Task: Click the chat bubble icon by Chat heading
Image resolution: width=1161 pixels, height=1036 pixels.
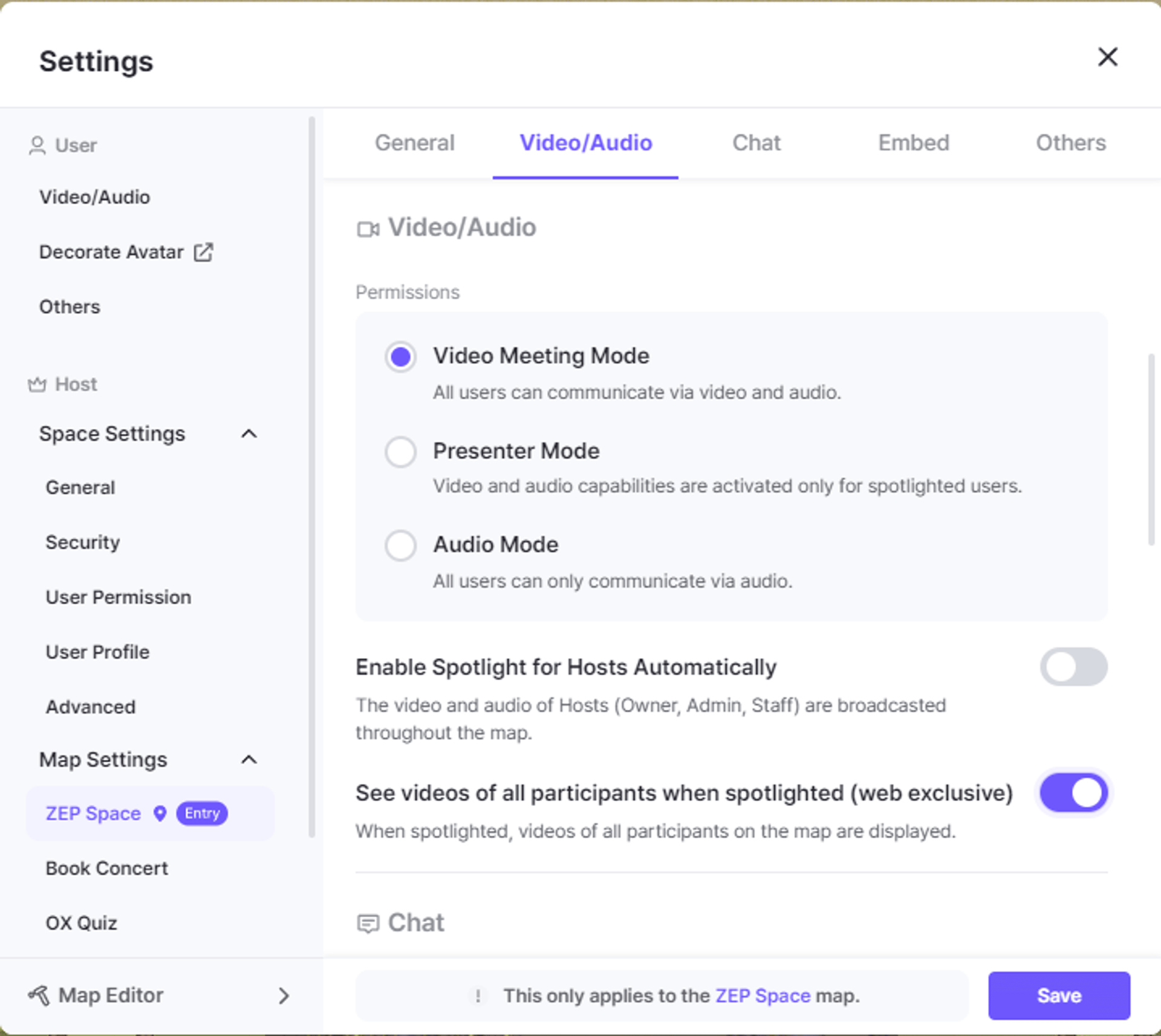Action: 368,924
